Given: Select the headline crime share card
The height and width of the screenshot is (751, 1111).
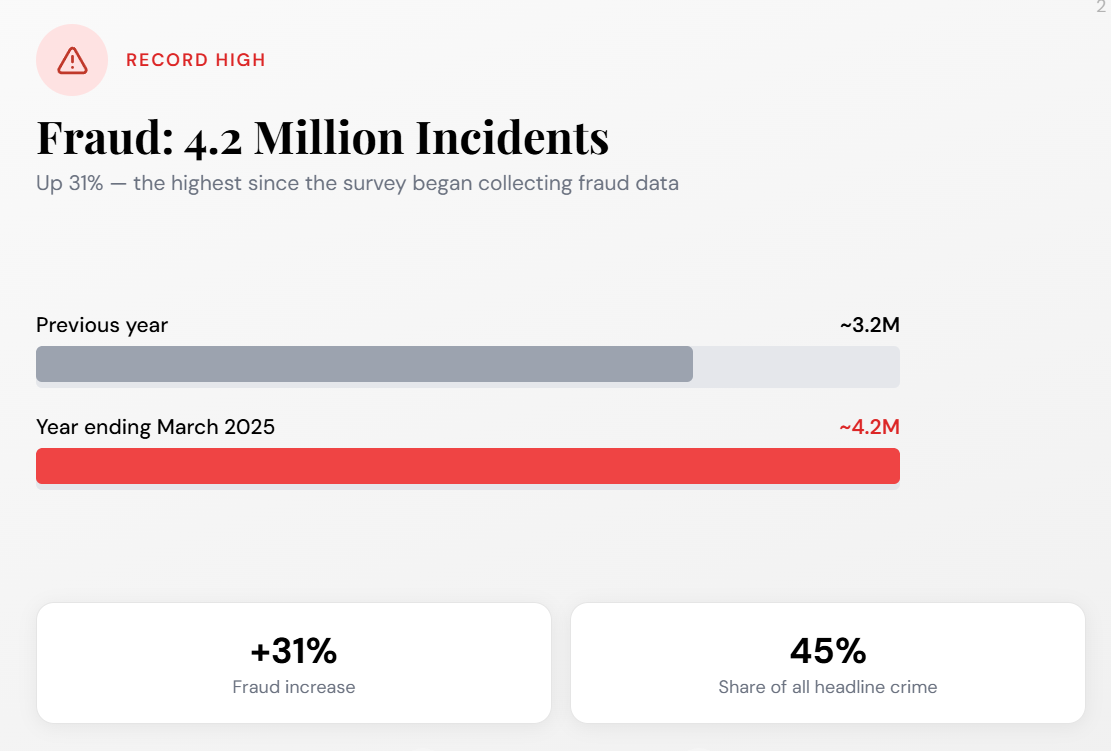Looking at the screenshot, I should click(828, 663).
